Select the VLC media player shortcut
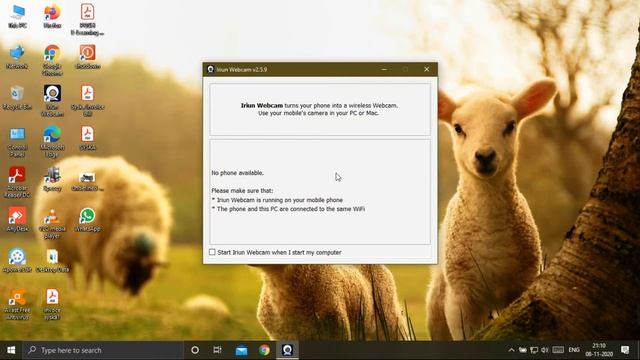The image size is (640, 360). 52,223
